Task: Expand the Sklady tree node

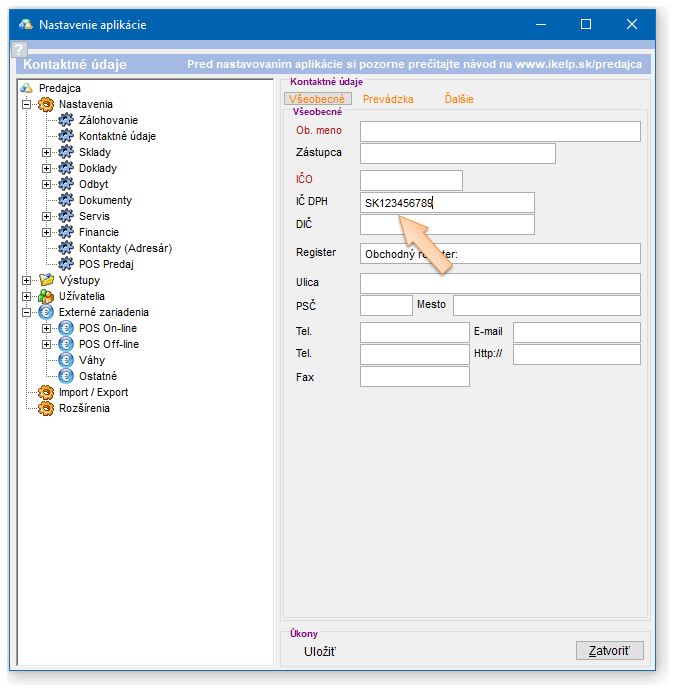Action: pos(46,152)
